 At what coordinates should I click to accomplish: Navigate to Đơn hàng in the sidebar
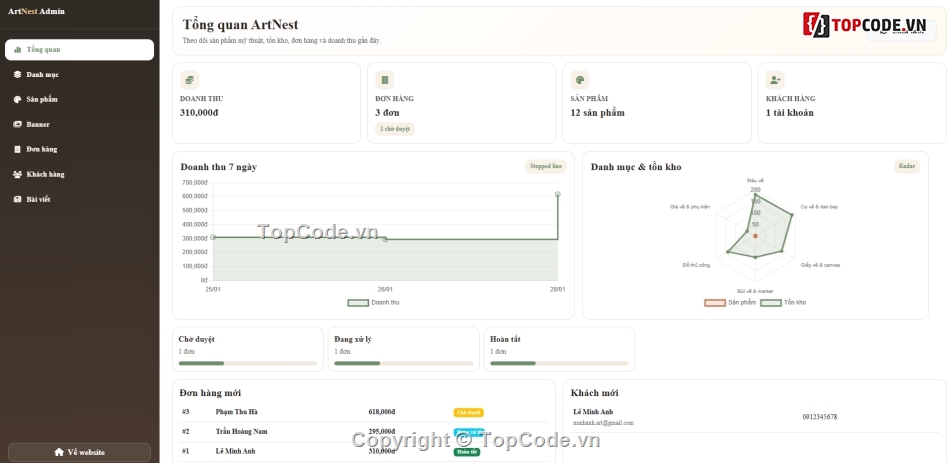pyautogui.click(x=79, y=149)
